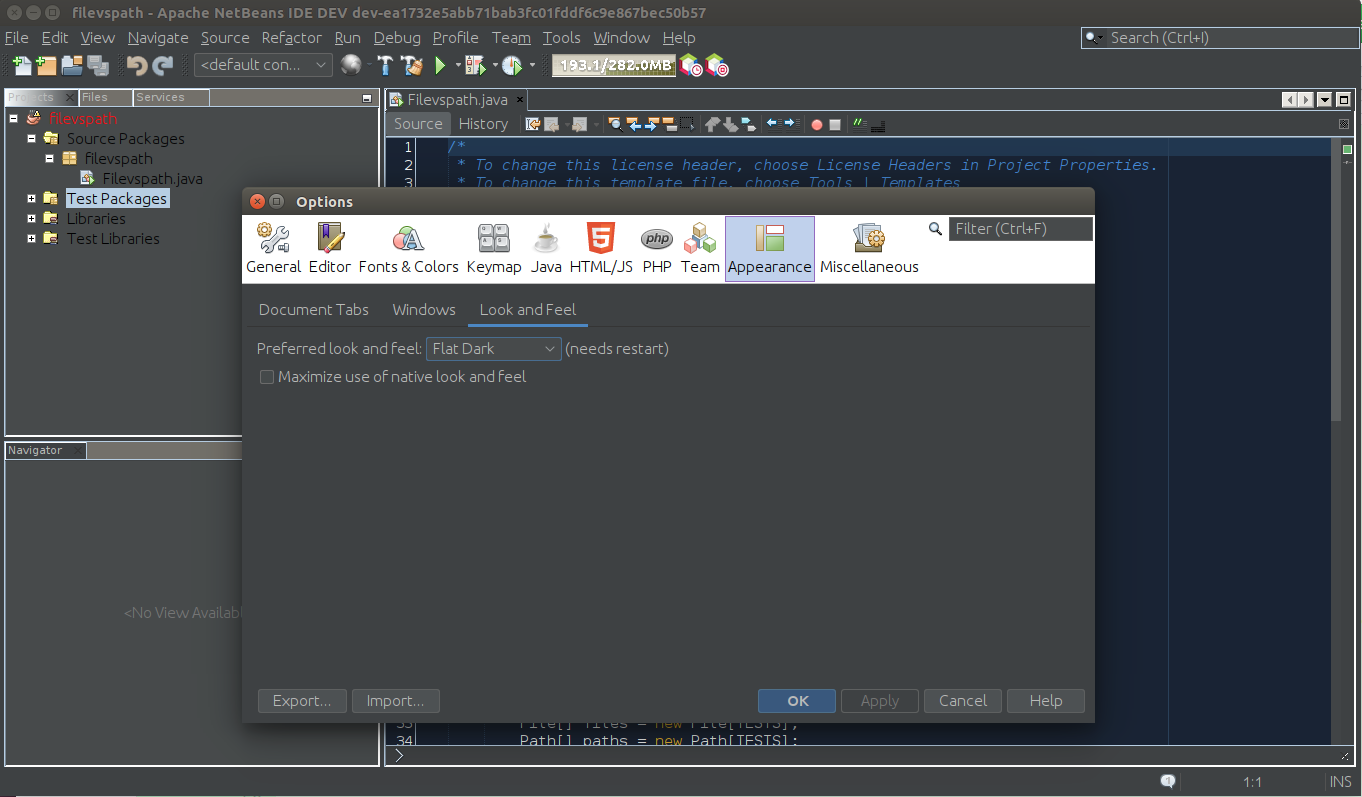Screen dimensions: 1362x797
Task: Click the Export... button
Action: [302, 701]
